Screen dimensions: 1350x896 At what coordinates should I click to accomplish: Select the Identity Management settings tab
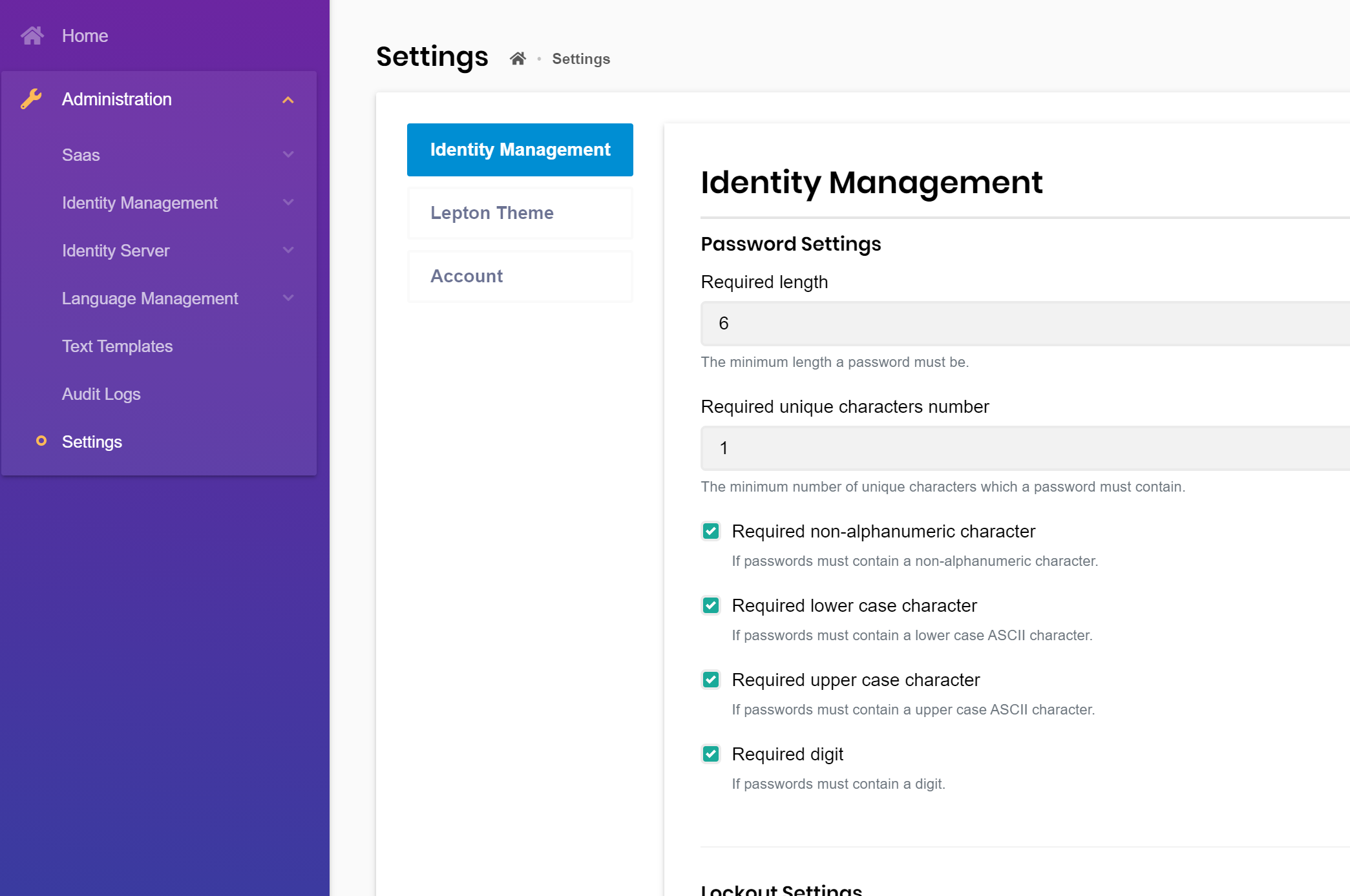coord(520,150)
